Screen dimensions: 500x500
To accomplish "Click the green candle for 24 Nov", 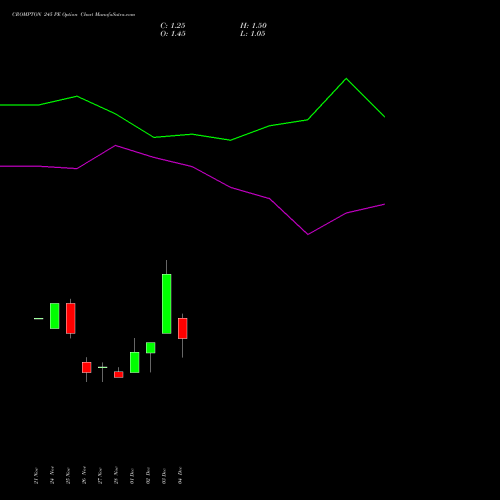I will (x=55, y=316).
